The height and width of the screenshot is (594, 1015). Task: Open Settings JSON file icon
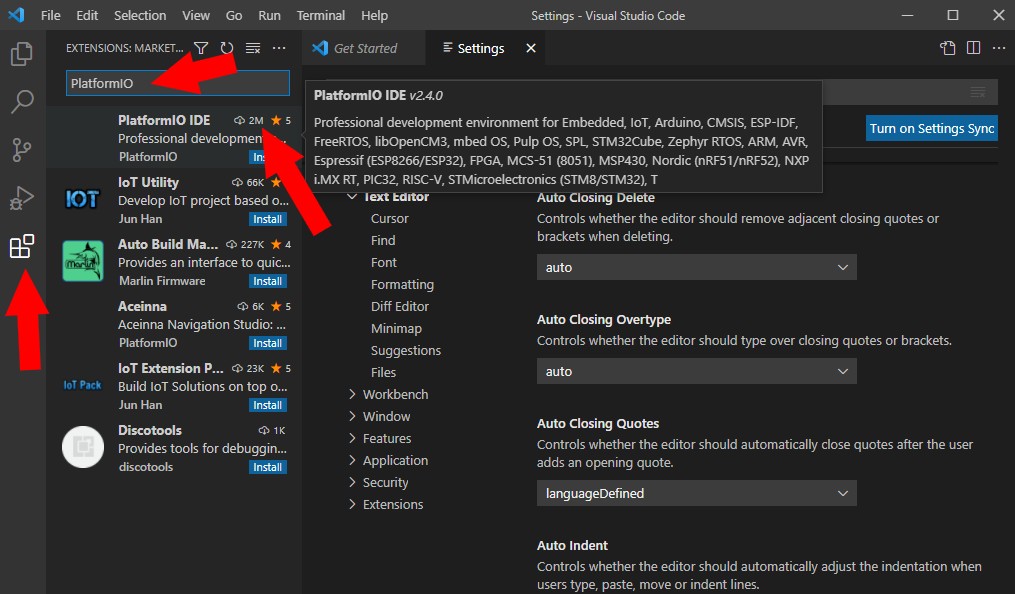[948, 48]
